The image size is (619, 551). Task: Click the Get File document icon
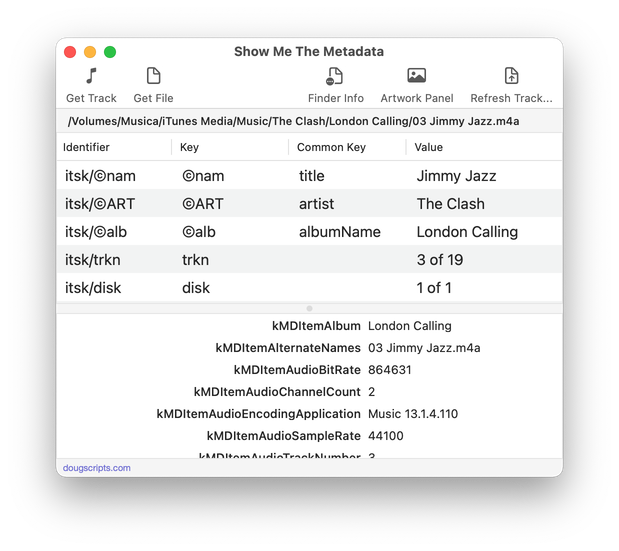point(153,76)
